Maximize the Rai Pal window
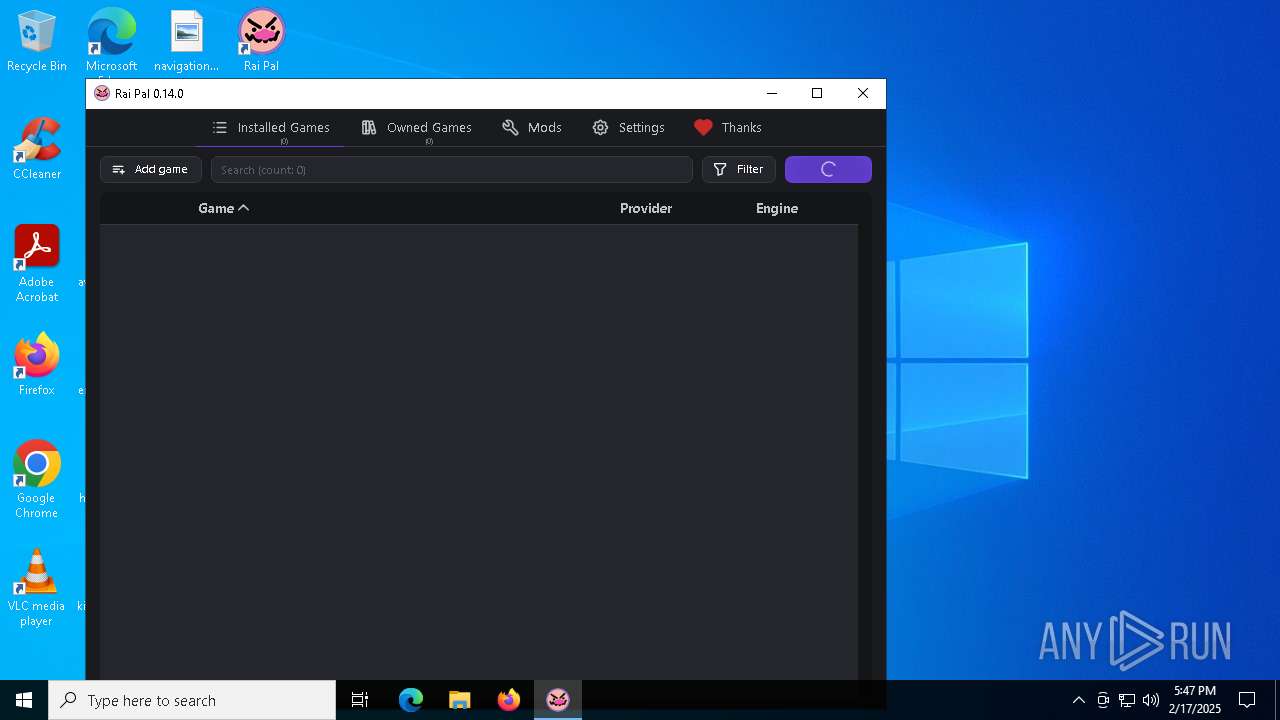1280x720 pixels. click(x=817, y=93)
